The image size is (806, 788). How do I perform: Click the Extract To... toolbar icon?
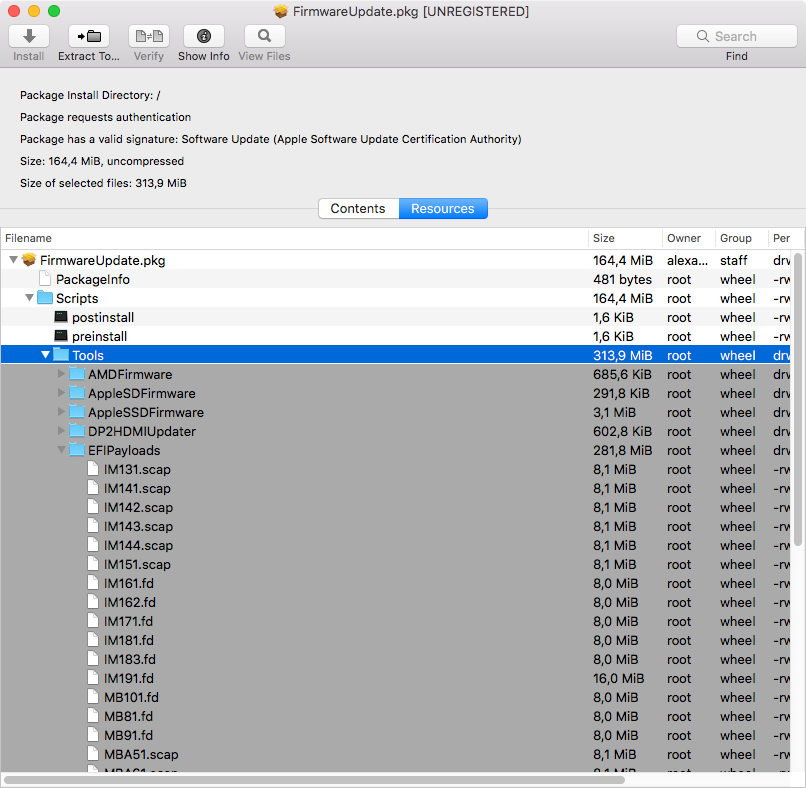pos(89,36)
